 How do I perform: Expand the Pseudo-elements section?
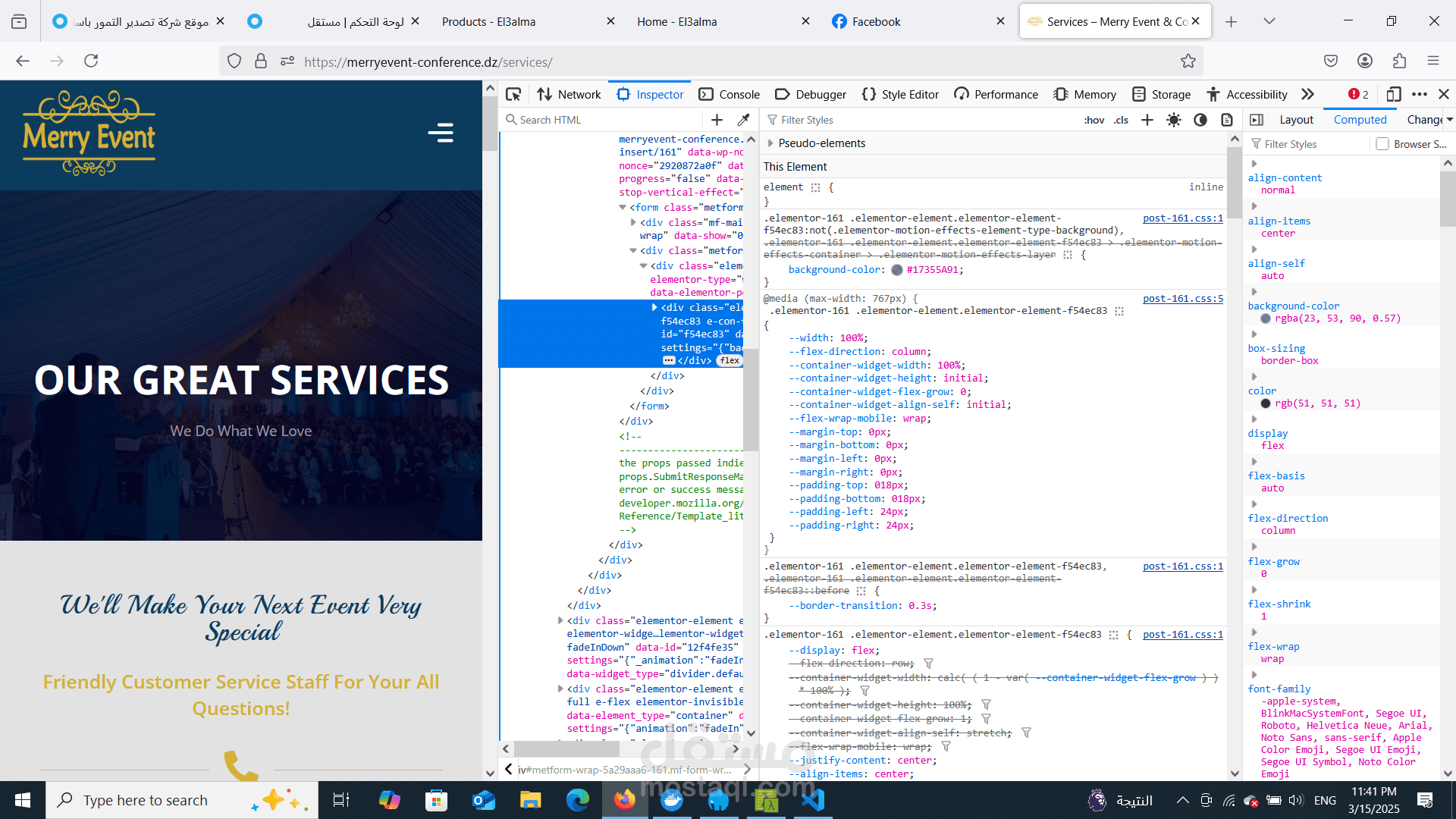(x=770, y=143)
